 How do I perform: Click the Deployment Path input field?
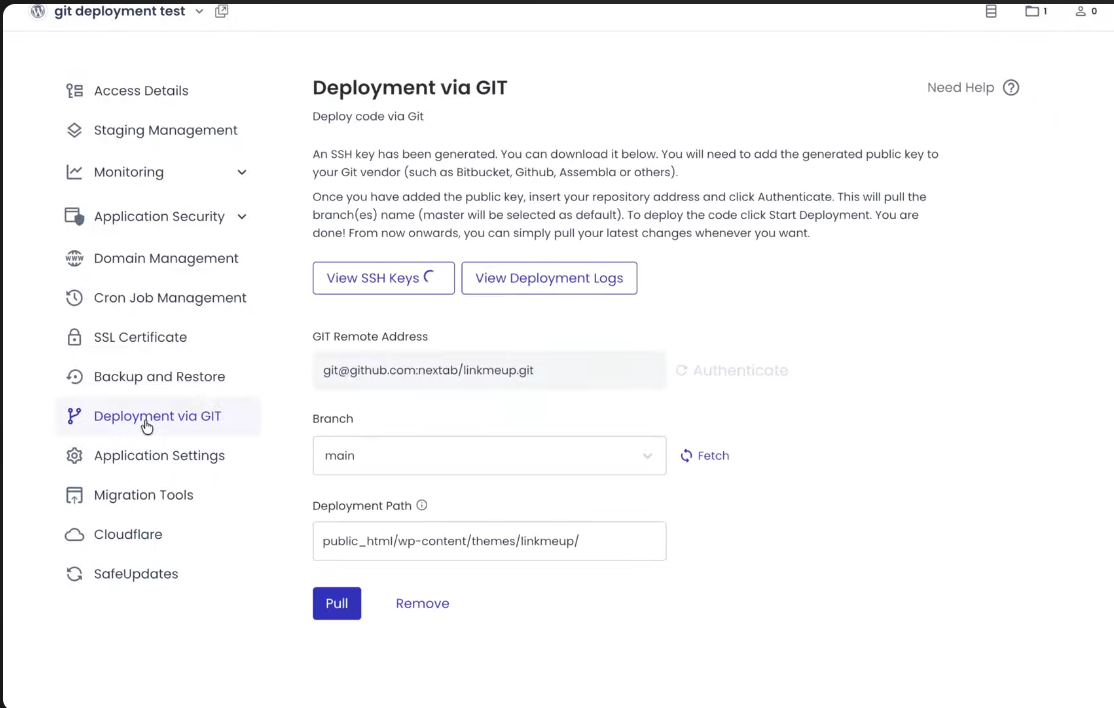point(489,541)
